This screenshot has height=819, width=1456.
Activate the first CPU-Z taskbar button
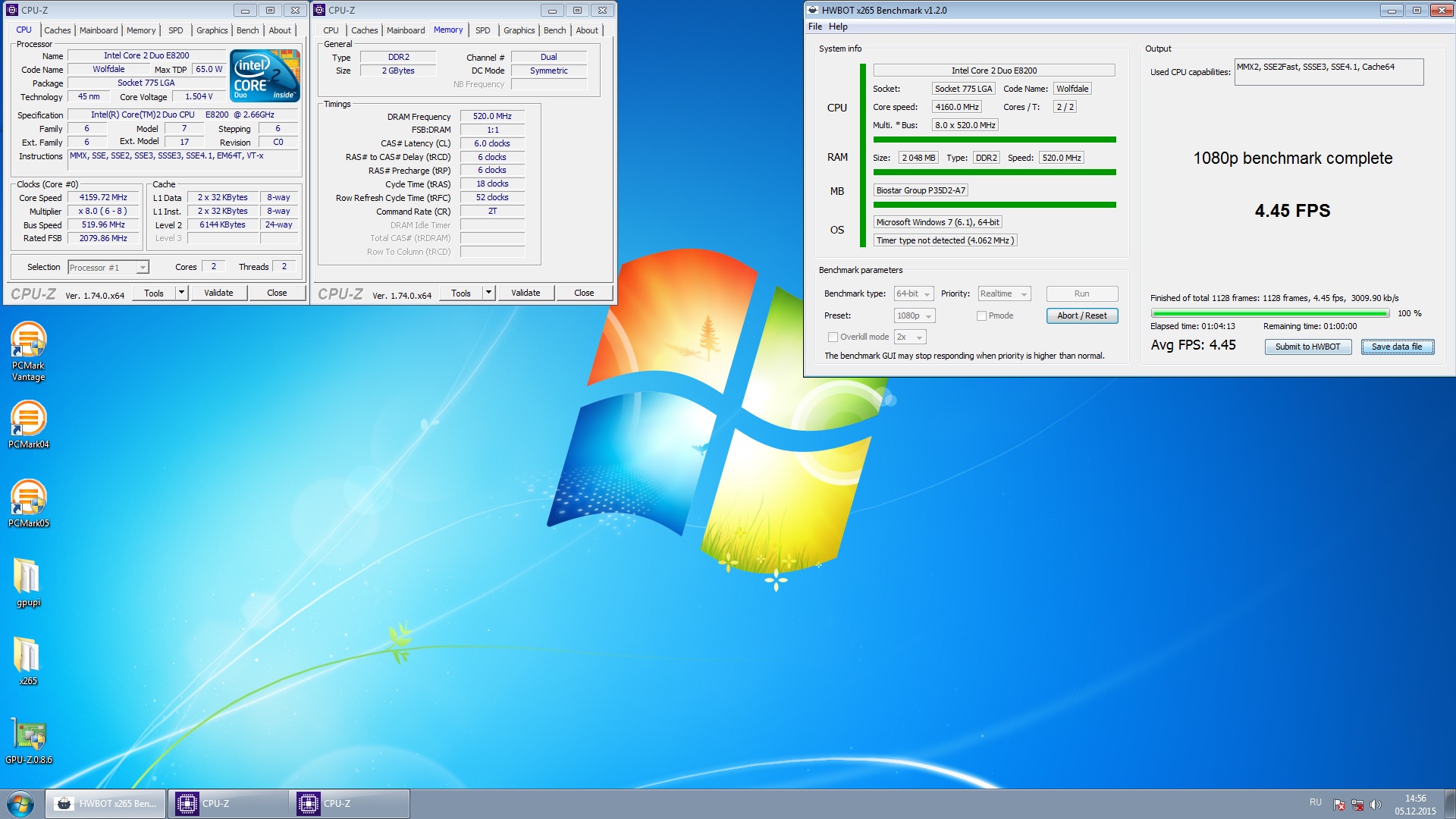pos(227,804)
